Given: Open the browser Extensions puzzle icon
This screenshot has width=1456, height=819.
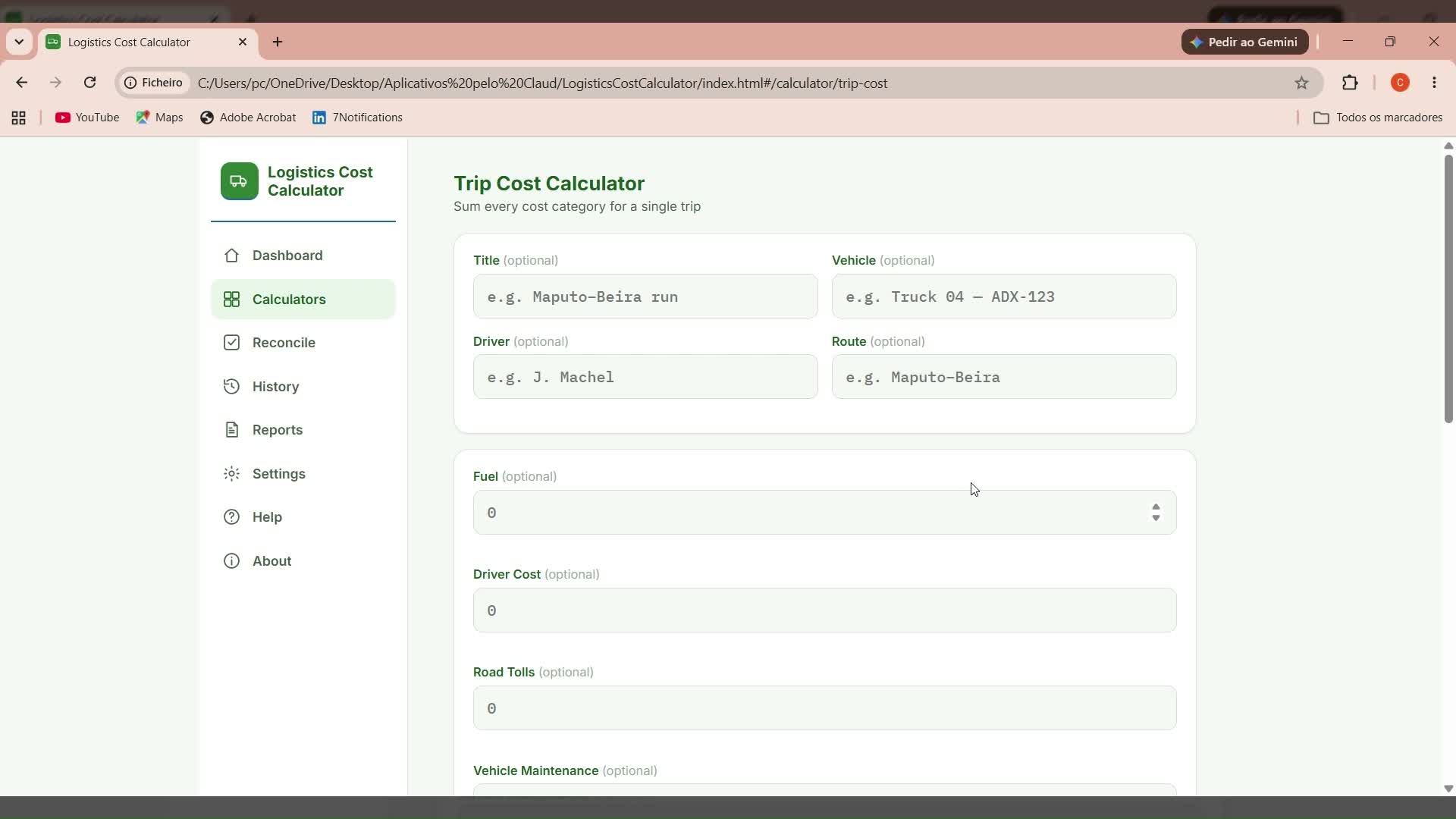Looking at the screenshot, I should click(x=1350, y=83).
